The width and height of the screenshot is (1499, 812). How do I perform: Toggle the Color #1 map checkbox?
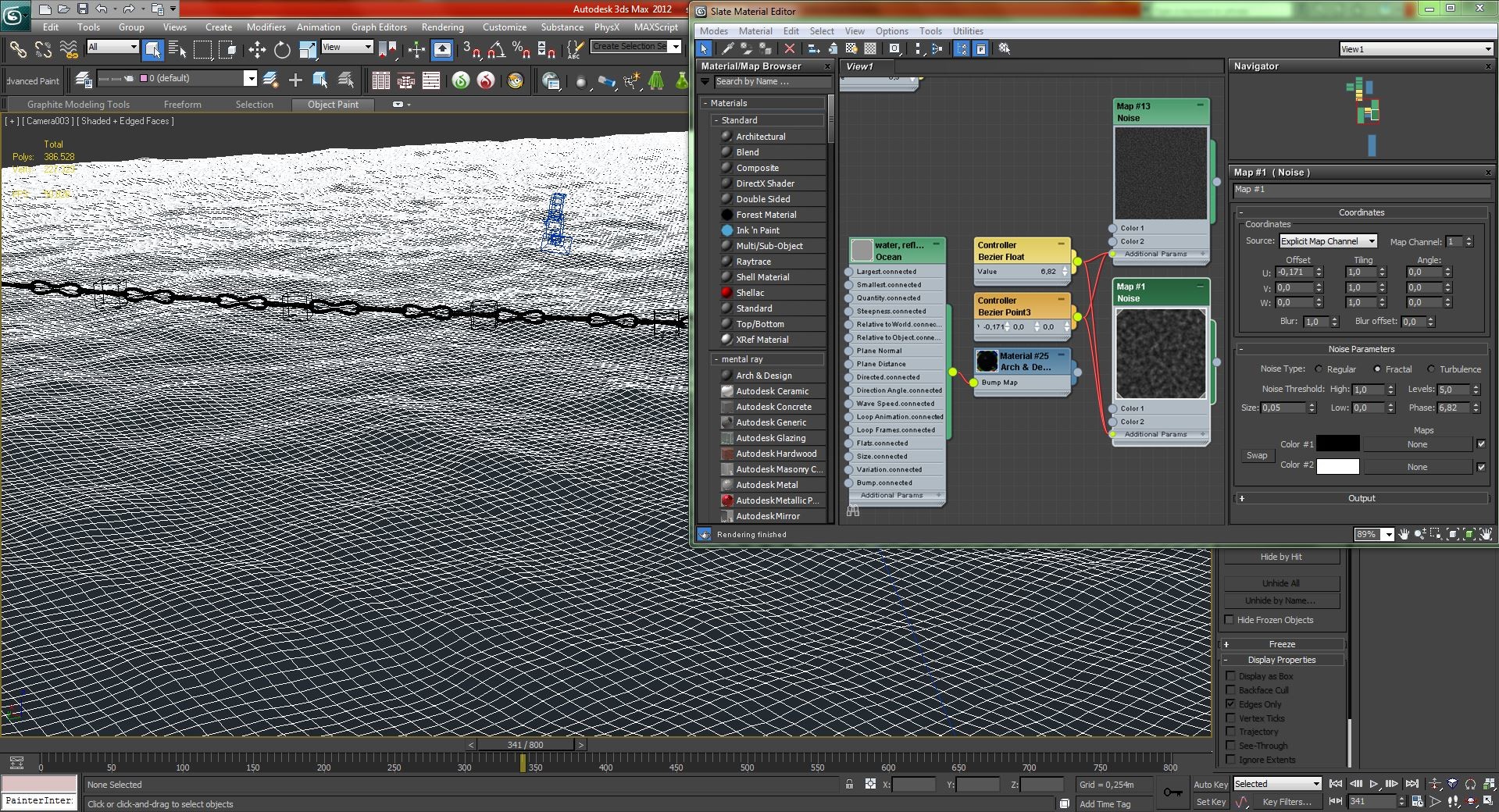point(1481,444)
